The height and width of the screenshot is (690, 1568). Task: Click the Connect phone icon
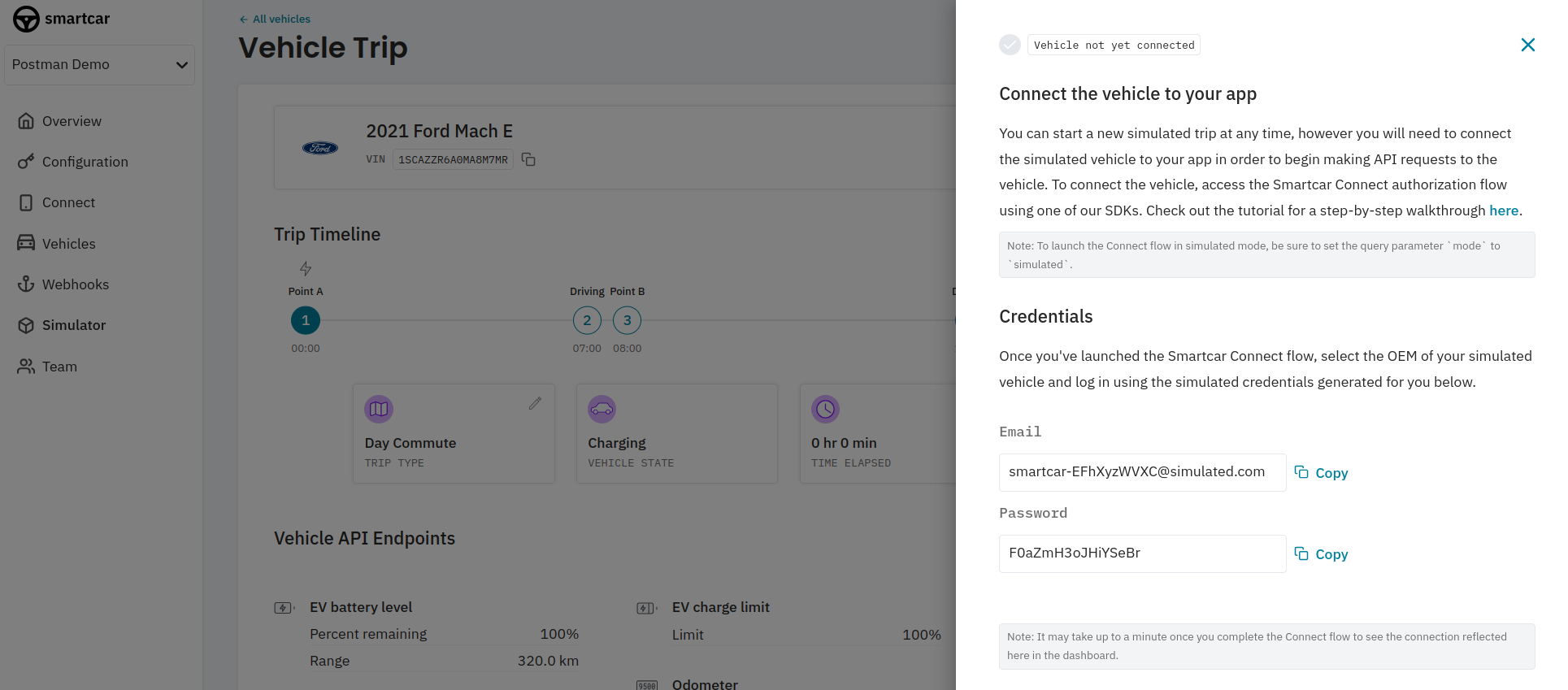point(26,202)
